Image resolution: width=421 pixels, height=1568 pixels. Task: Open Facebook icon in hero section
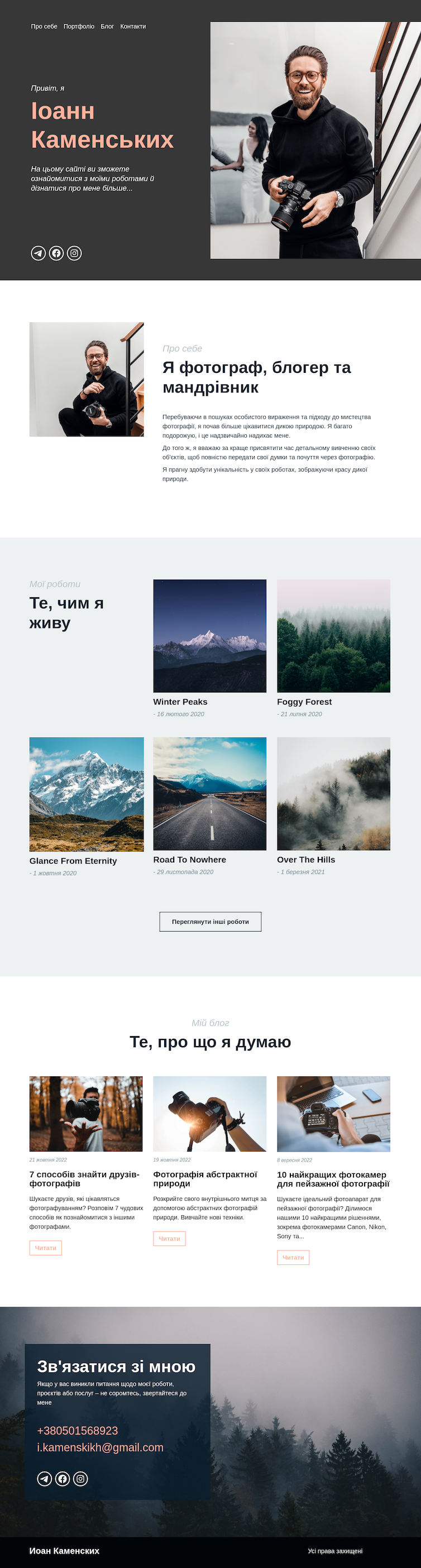(x=56, y=253)
